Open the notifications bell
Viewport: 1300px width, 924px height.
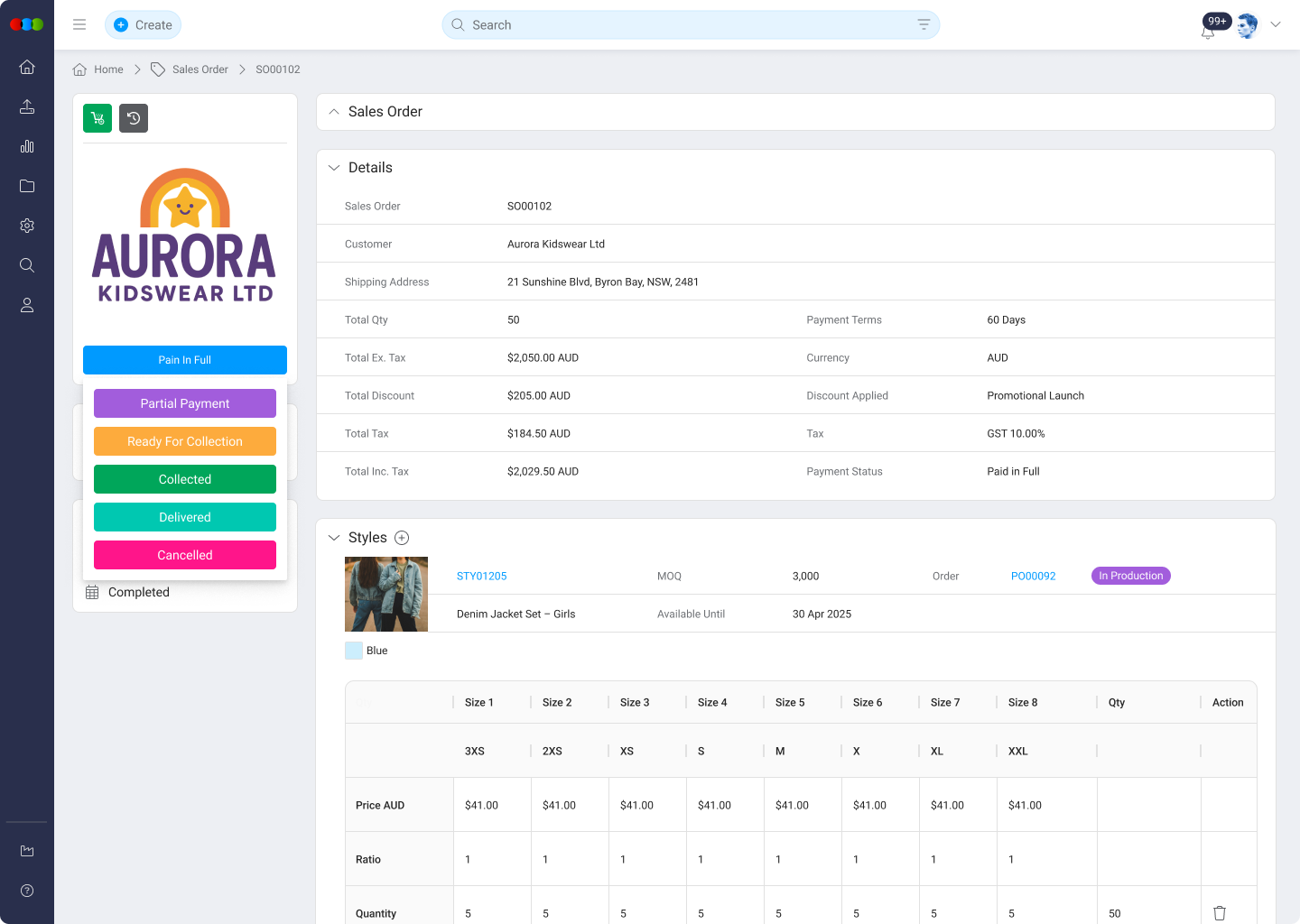[1208, 32]
